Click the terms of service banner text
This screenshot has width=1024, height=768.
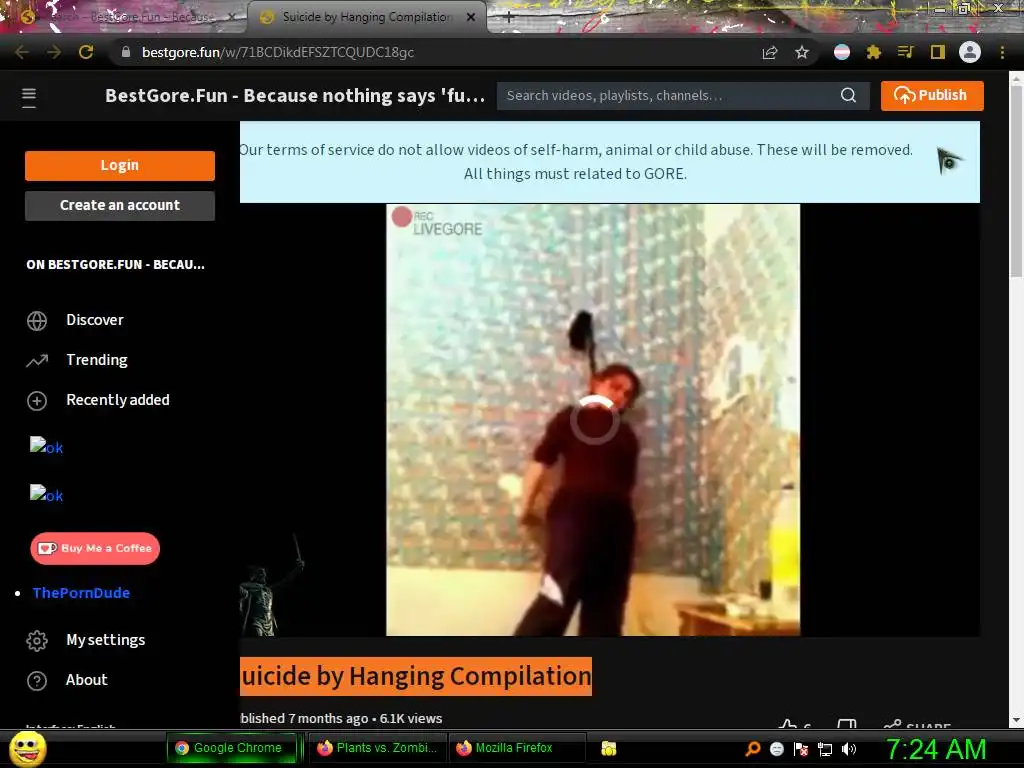tap(575, 162)
